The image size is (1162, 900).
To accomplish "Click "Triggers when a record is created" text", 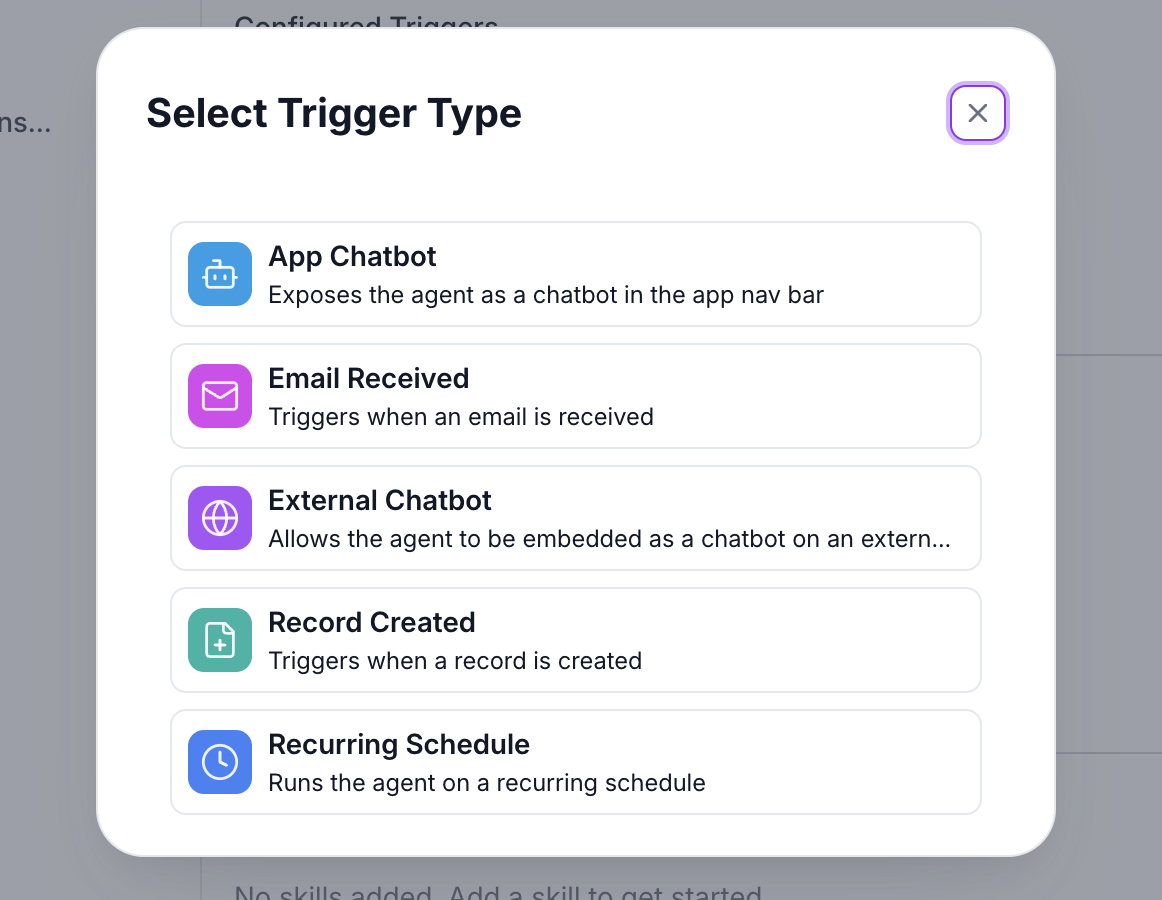I will click(x=454, y=661).
